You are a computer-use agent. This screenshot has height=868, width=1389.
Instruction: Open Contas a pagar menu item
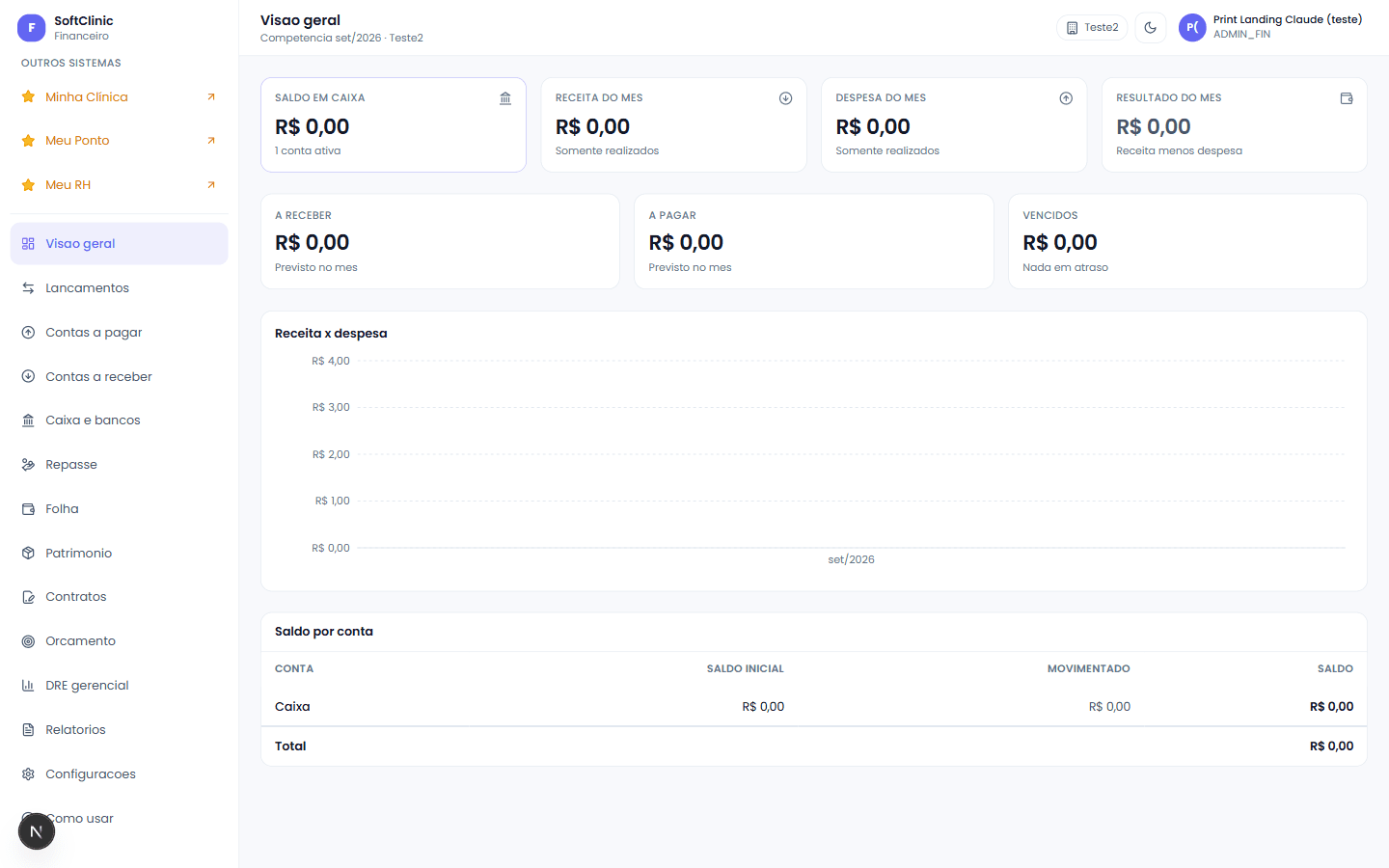click(120, 332)
